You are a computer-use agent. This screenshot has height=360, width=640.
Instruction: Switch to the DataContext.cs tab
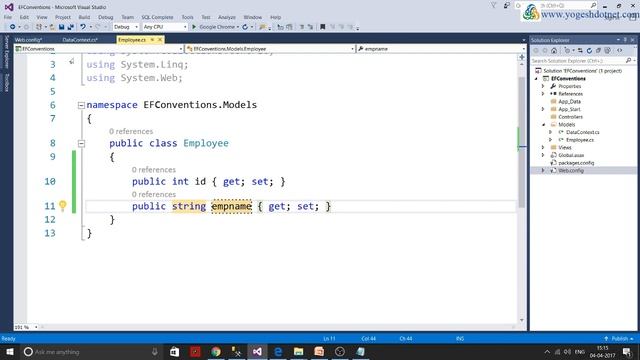80,40
